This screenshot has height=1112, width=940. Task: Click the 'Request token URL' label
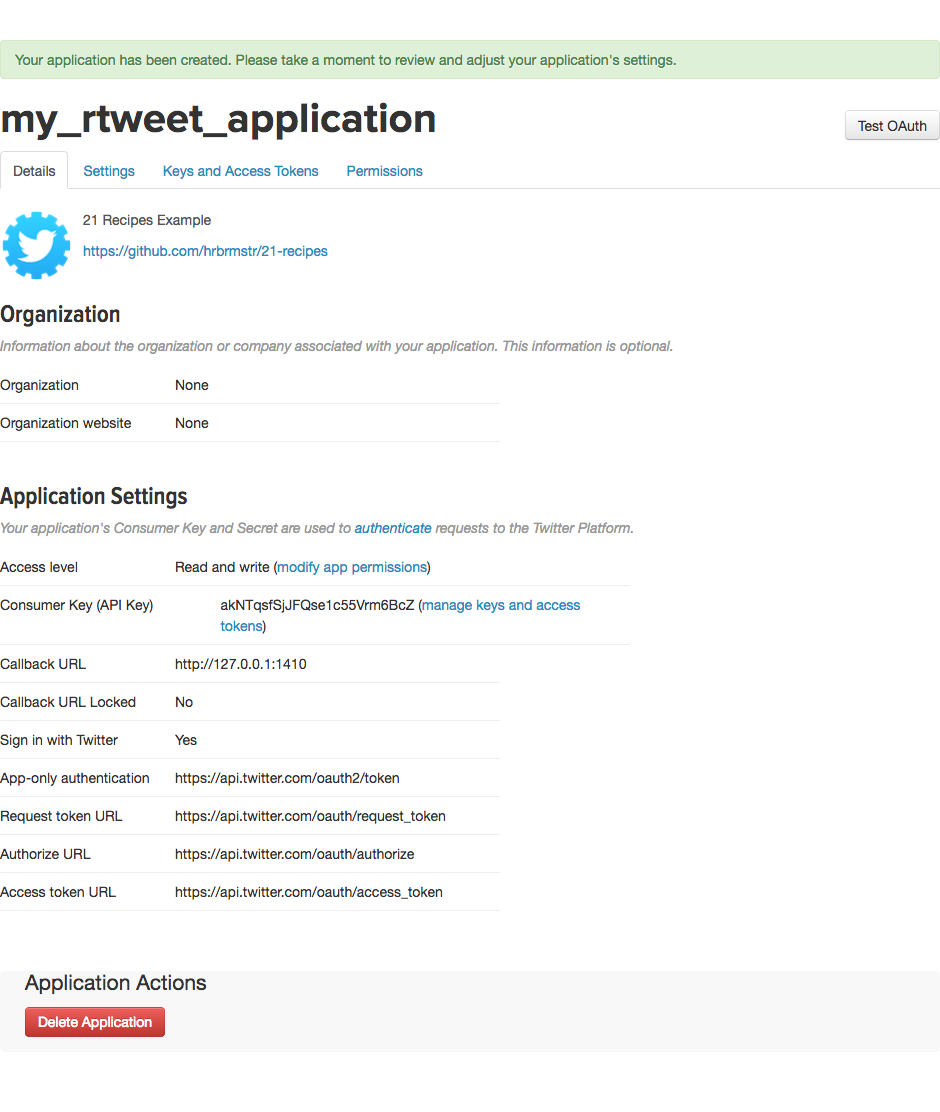tap(61, 816)
